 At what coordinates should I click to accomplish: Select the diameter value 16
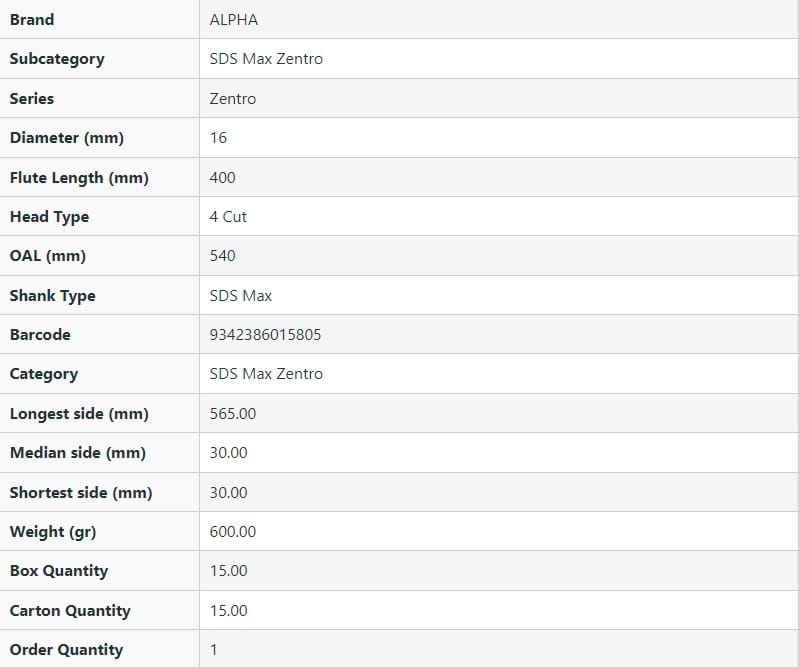coord(219,138)
